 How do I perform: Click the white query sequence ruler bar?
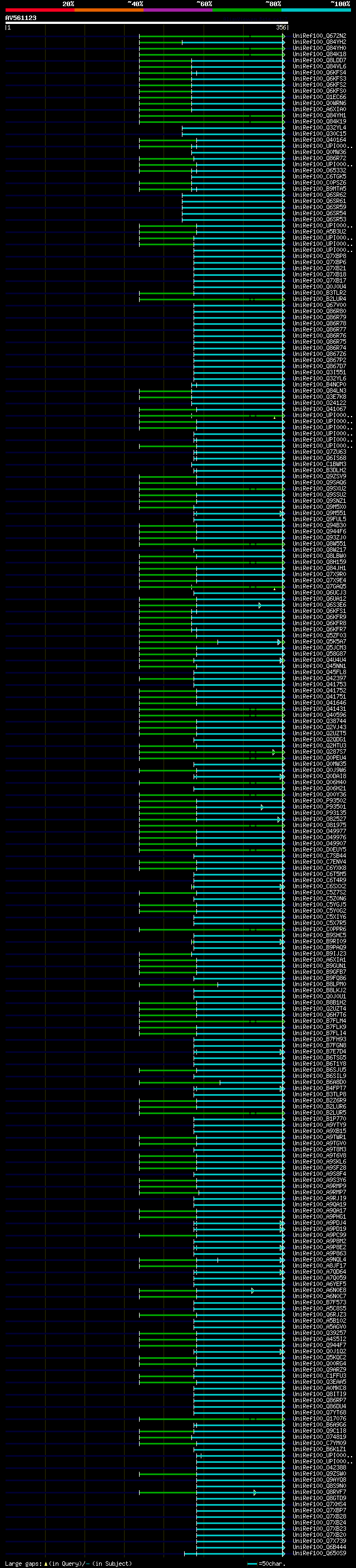click(147, 23)
